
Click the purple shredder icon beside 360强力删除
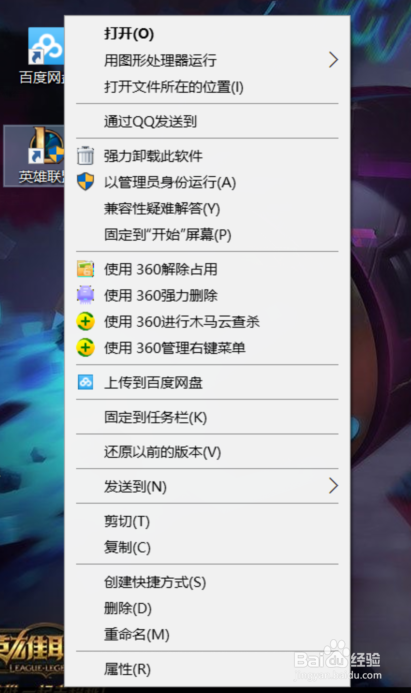click(x=85, y=295)
